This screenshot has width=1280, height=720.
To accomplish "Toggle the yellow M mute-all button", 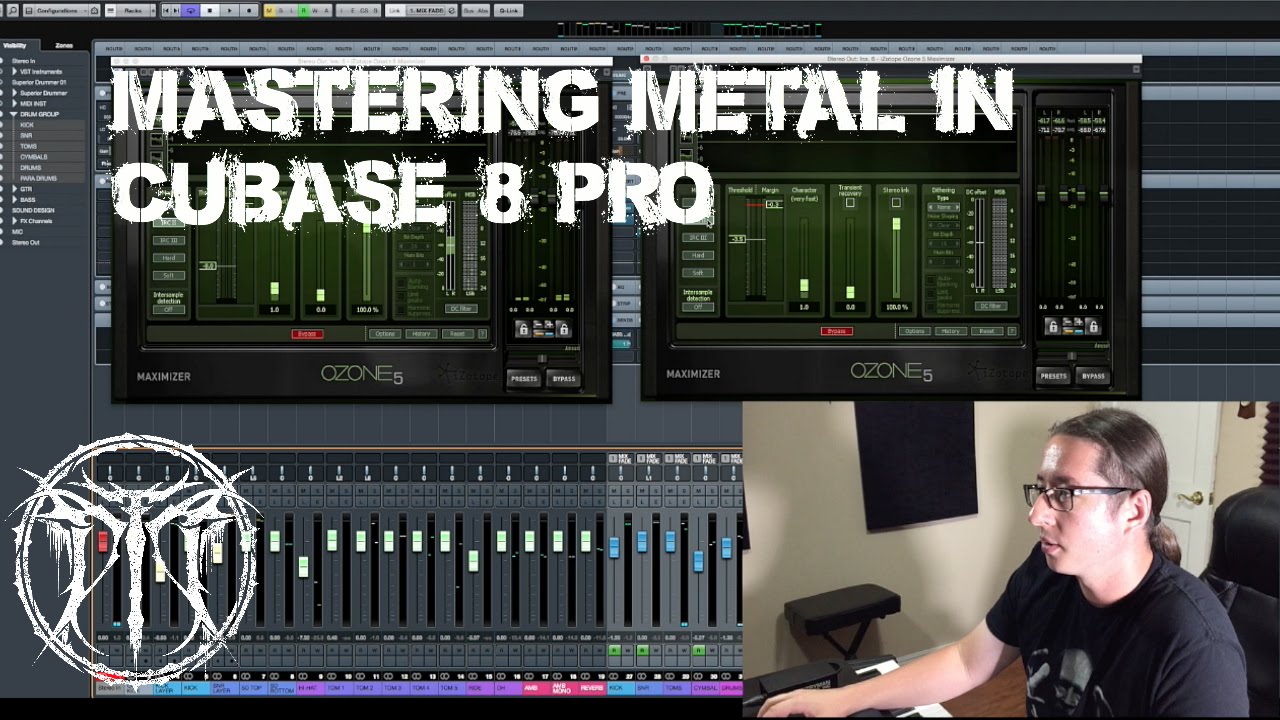I will 269,10.
